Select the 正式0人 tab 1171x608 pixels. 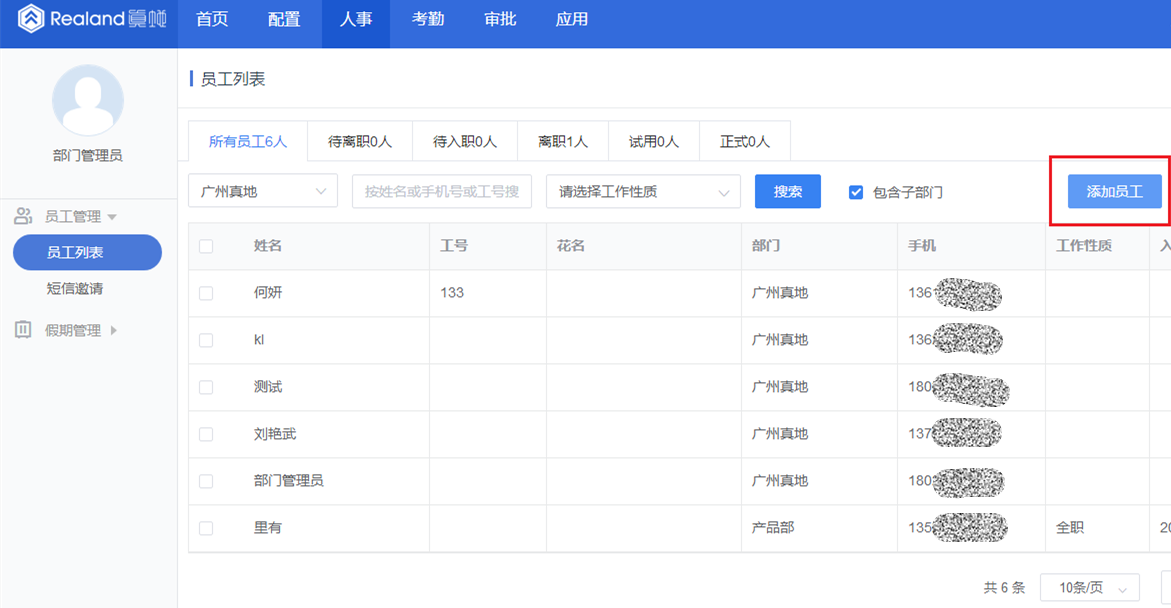(x=745, y=141)
